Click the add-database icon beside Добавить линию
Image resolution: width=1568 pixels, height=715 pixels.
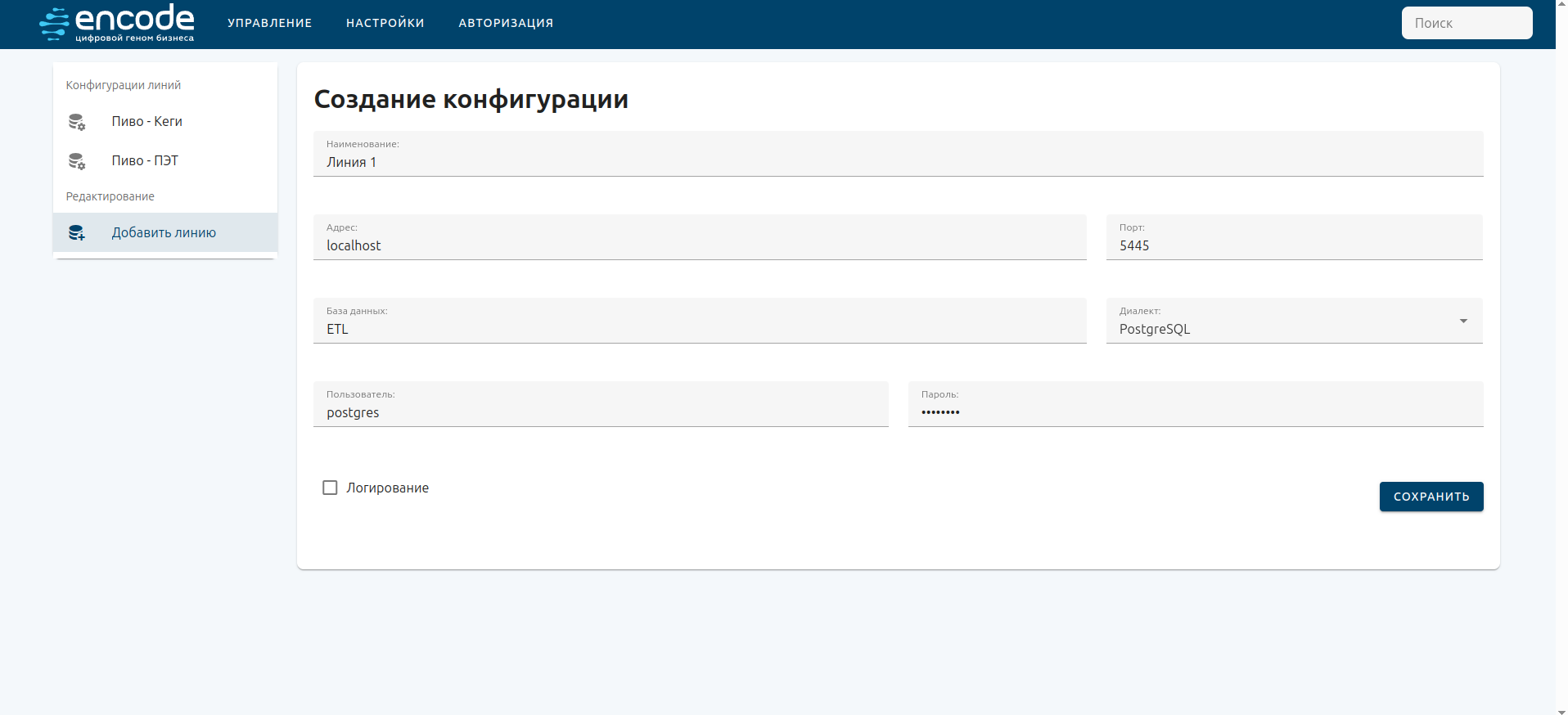pyautogui.click(x=77, y=233)
